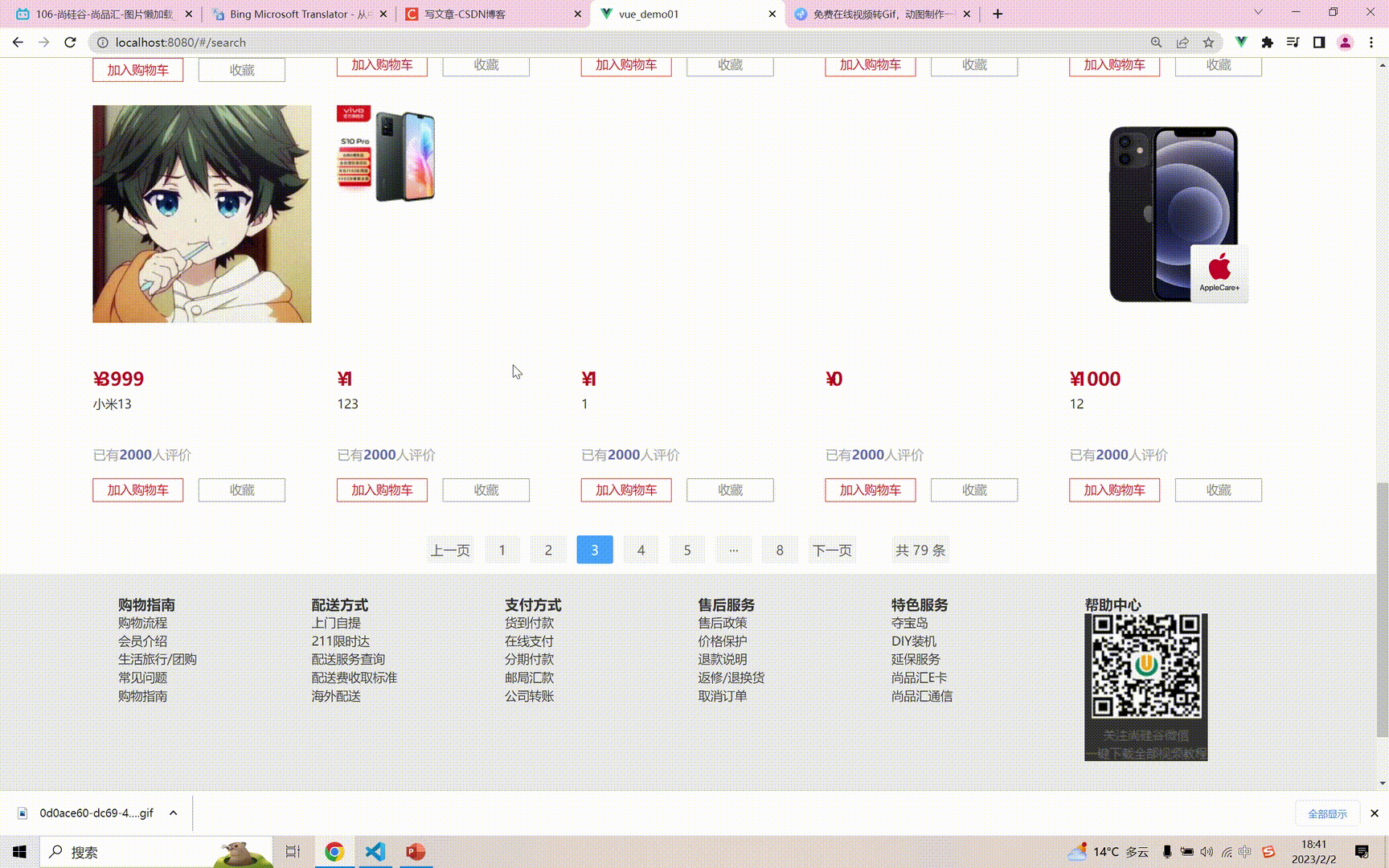The image size is (1389, 868).
Task: Go to the next page 下一页
Action: click(832, 550)
